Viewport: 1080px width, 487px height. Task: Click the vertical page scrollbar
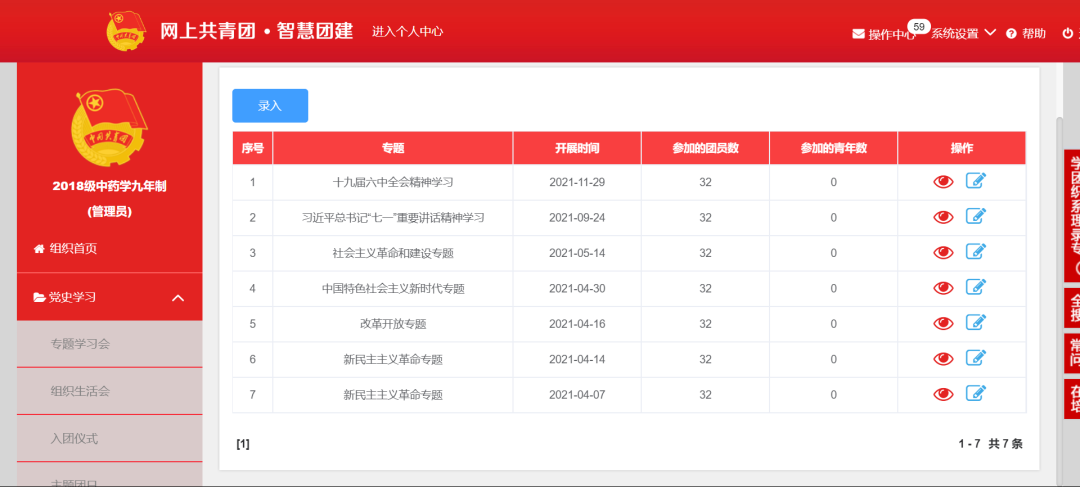tap(1060, 250)
